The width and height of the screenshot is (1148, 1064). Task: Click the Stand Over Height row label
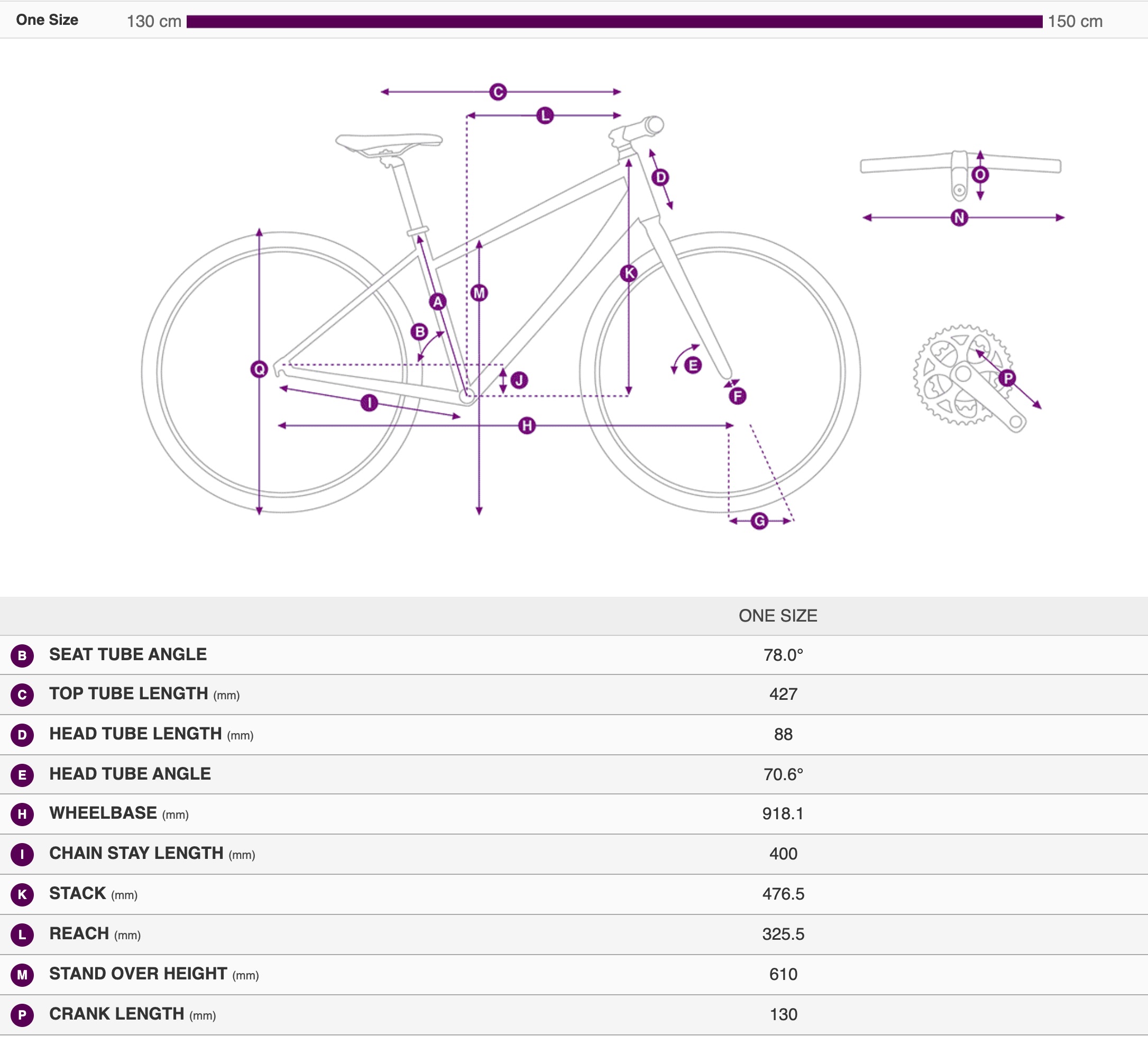[138, 974]
